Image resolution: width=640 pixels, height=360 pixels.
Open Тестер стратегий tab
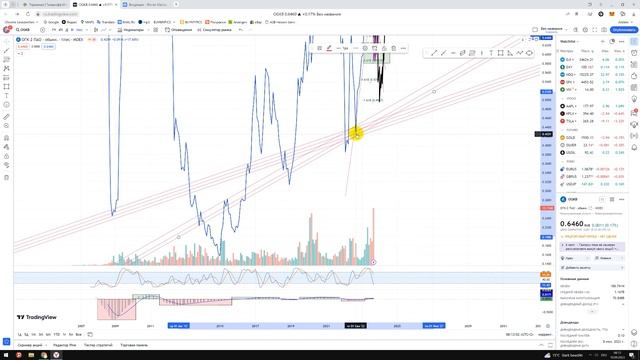tap(98, 345)
